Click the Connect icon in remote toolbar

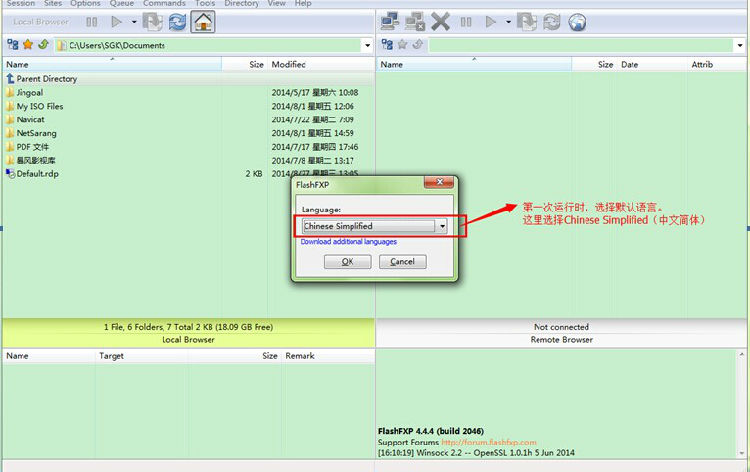click(x=391, y=21)
